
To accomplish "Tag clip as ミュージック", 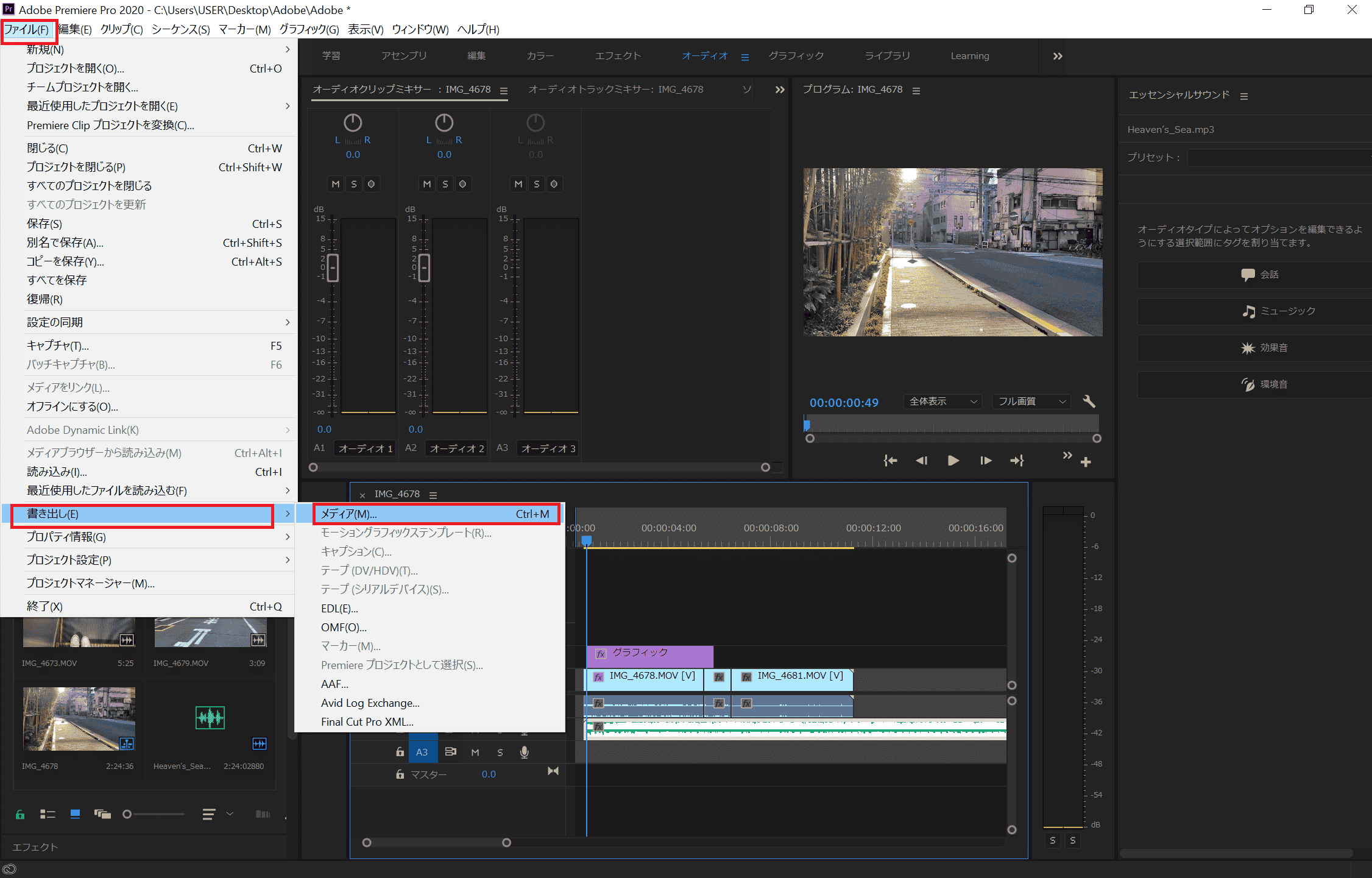I will pyautogui.click(x=1255, y=311).
